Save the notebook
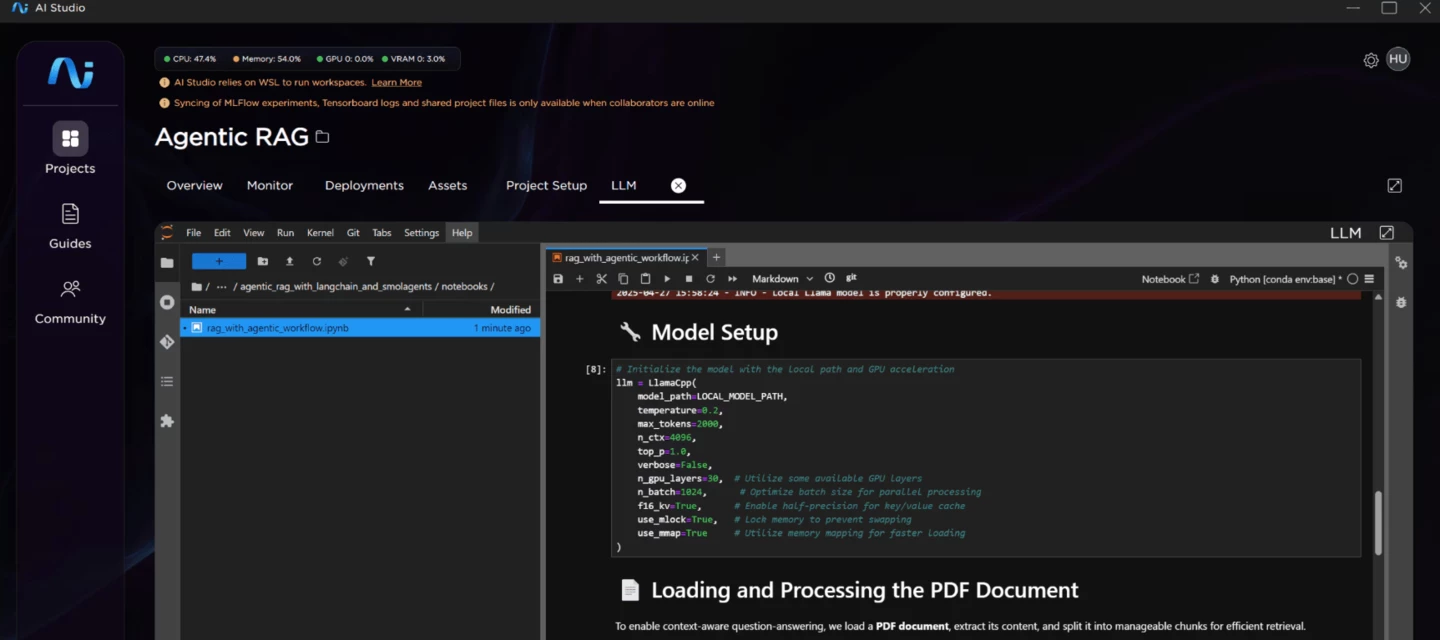 click(558, 279)
